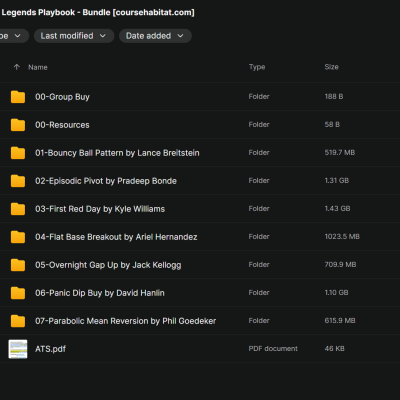
Task: Open 06-Panic Dip Buy by David Hanlin
Action: click(100, 293)
